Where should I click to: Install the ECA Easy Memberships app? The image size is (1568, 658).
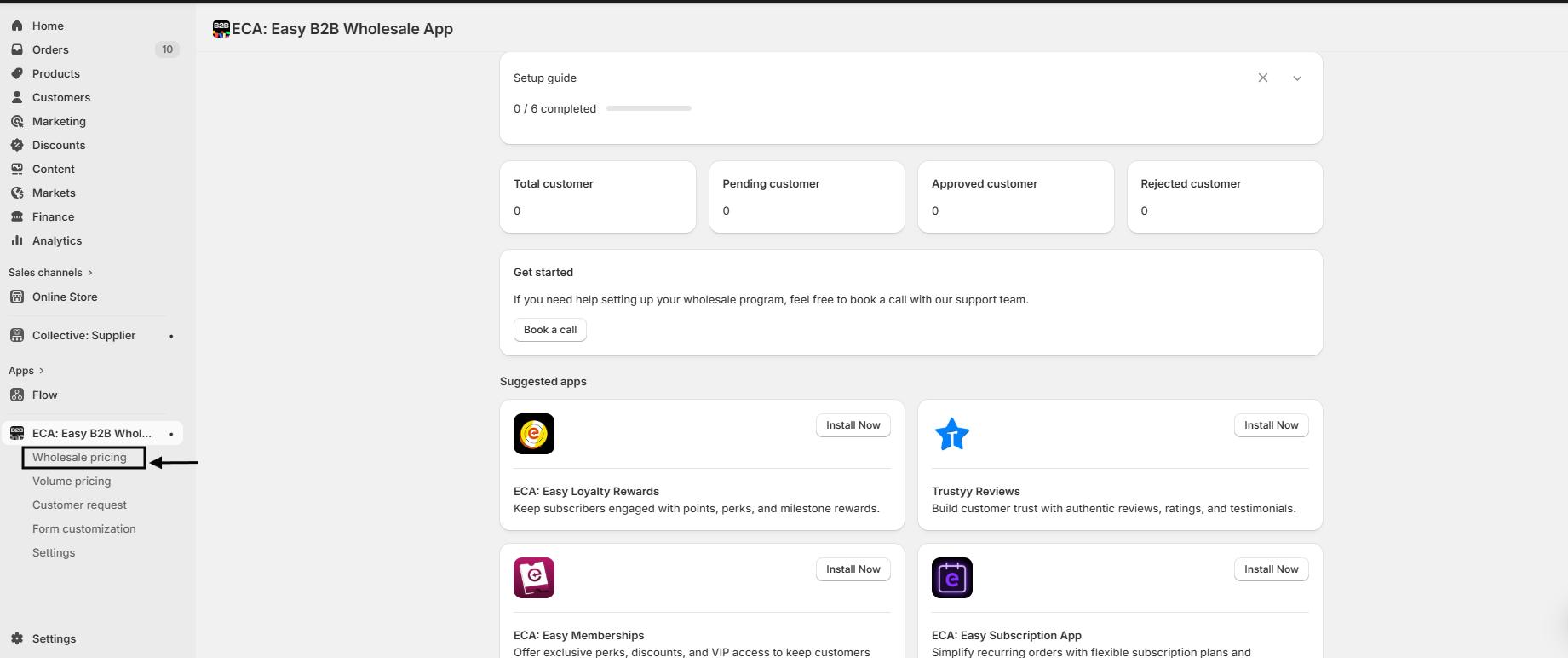coord(853,569)
